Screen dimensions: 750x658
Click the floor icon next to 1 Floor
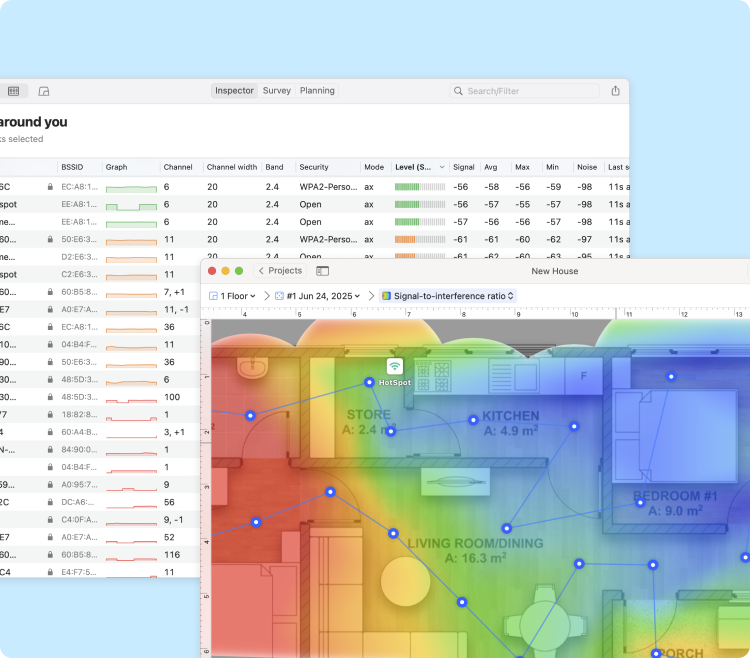213,296
